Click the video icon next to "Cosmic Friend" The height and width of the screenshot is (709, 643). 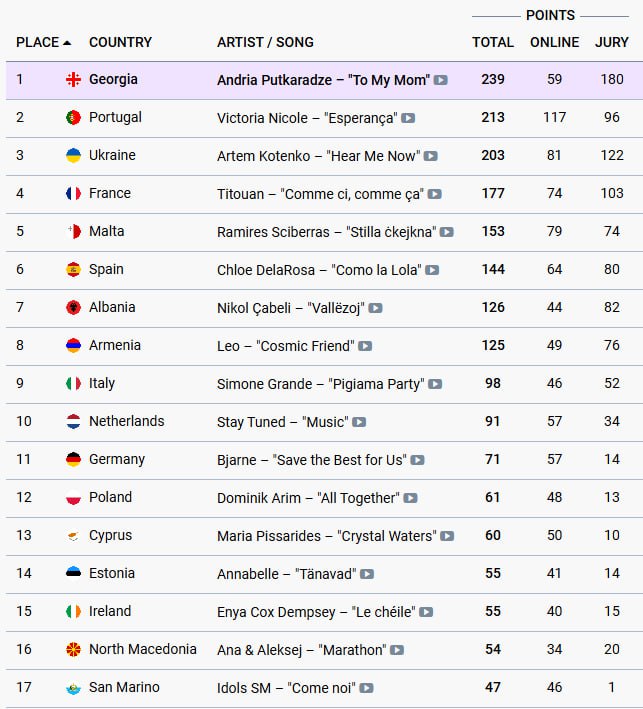click(x=365, y=346)
